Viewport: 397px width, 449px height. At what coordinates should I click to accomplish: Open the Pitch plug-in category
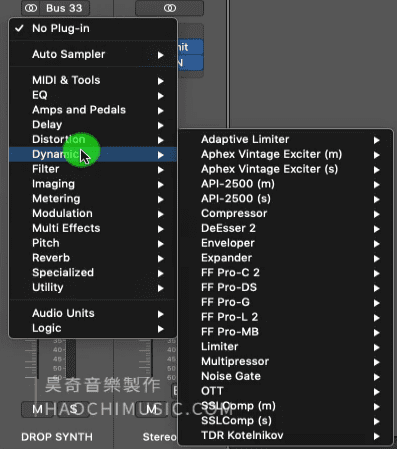click(x=93, y=243)
